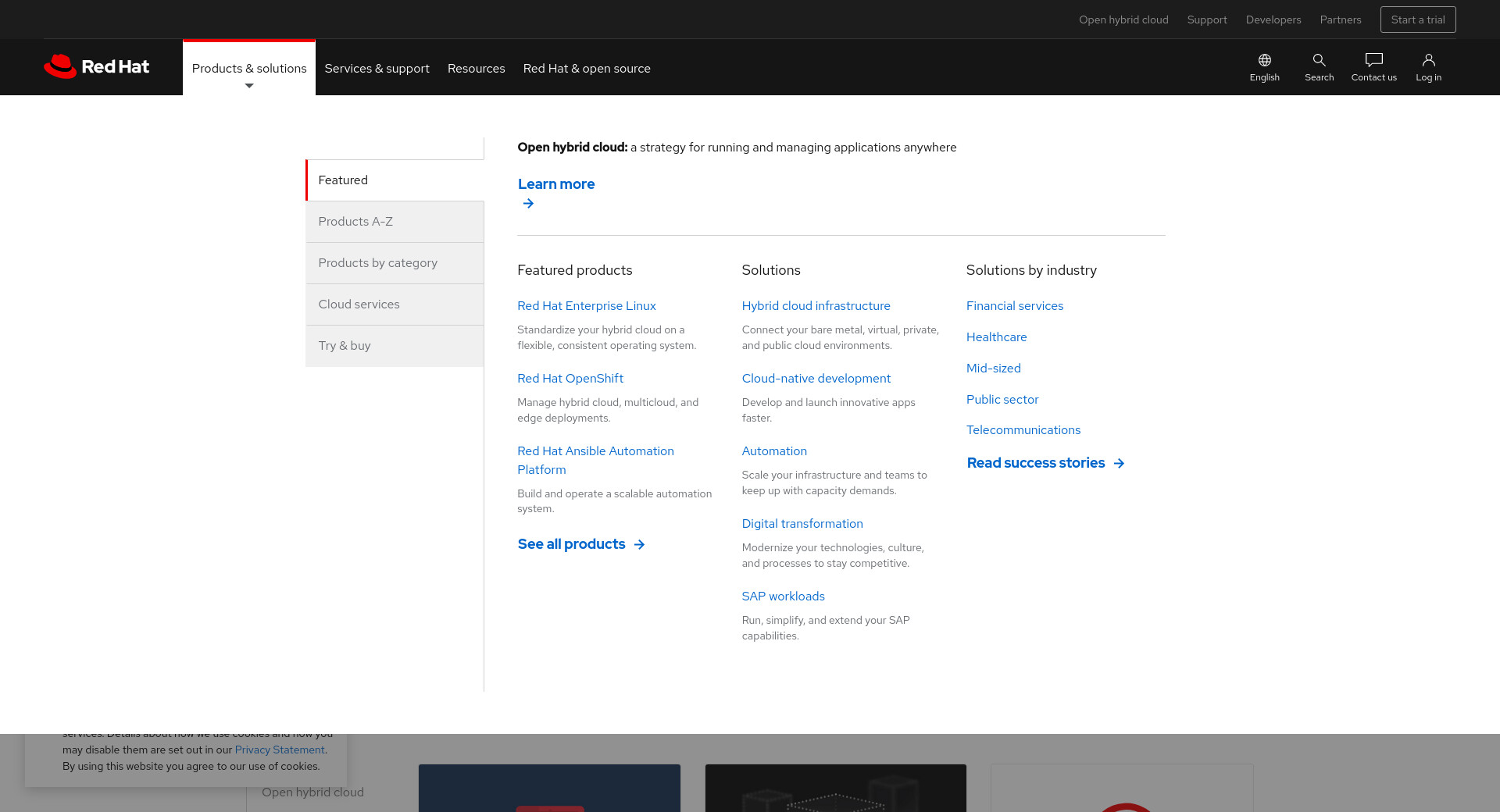Image resolution: width=1500 pixels, height=812 pixels.
Task: Click arrow beside Read success stories
Action: click(x=1119, y=464)
